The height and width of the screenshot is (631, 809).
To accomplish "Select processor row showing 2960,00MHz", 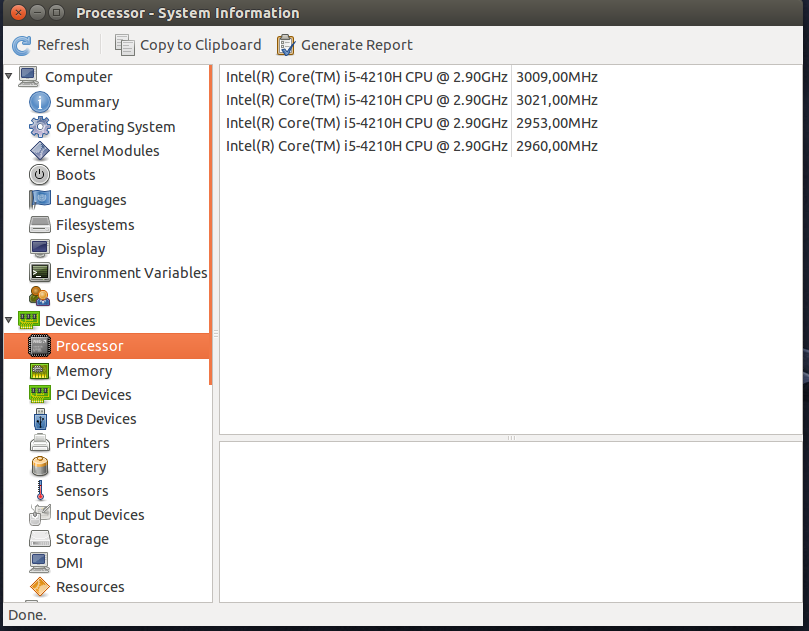I will (511, 146).
